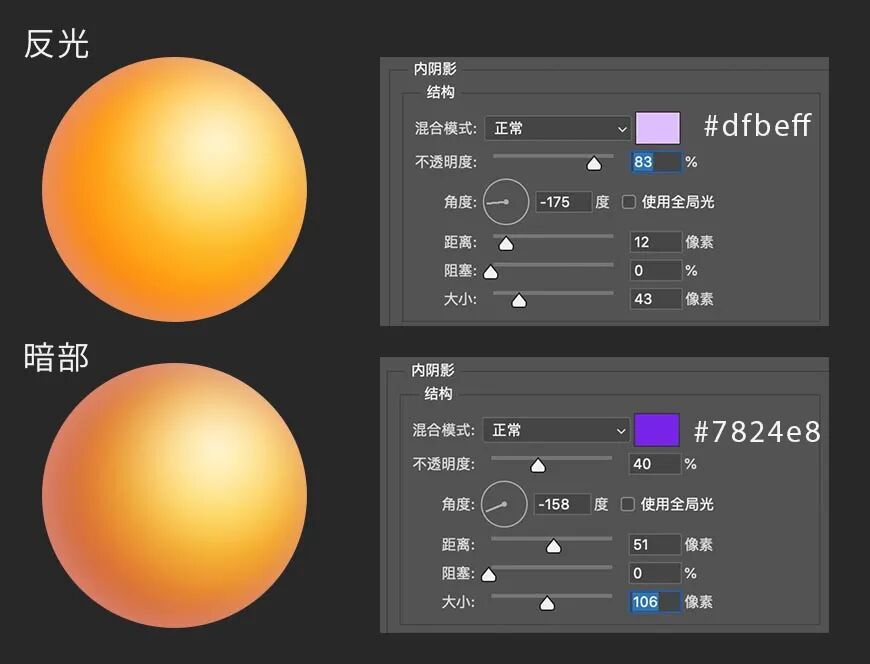Click 内阴影 title of upper panel
Image resolution: width=870 pixels, height=664 pixels.
(435, 69)
